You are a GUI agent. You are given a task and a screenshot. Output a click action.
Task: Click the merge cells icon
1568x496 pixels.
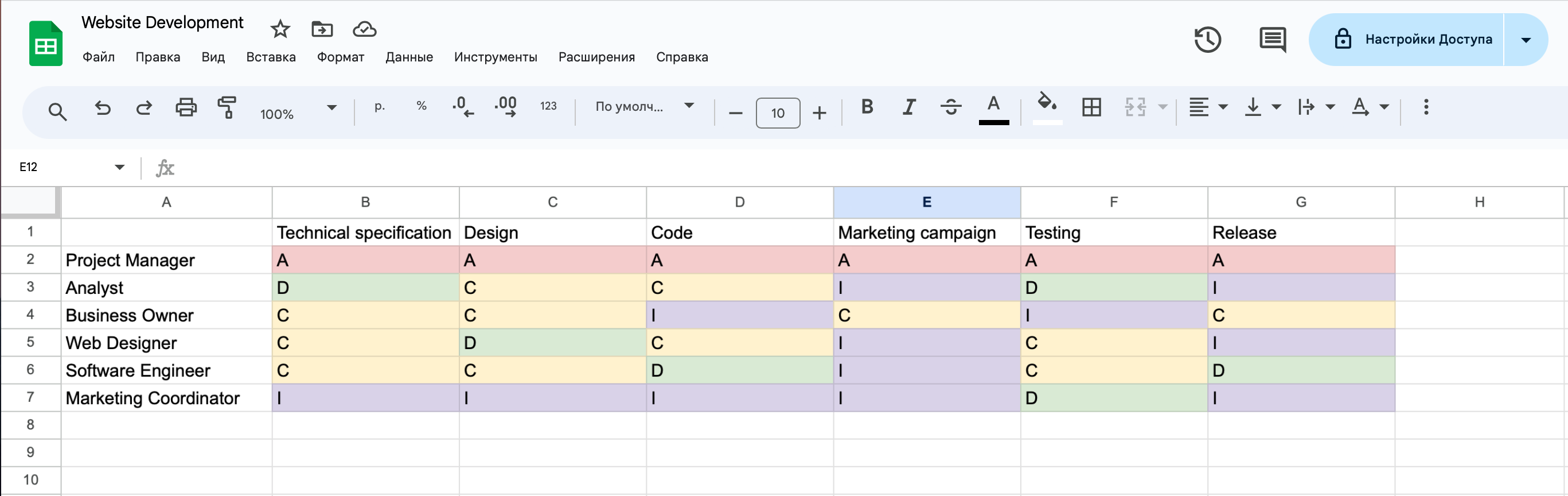coord(1134,107)
